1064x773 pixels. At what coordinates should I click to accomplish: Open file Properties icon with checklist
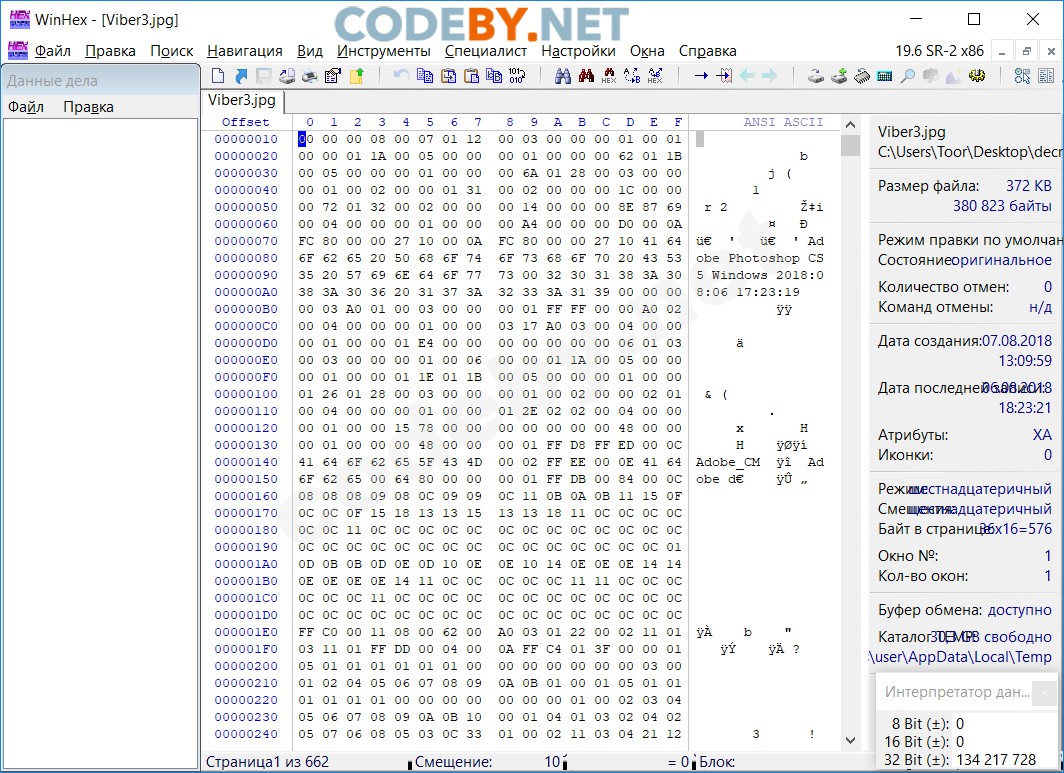(332, 75)
